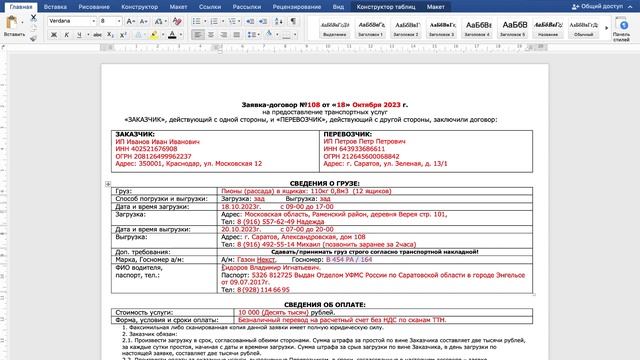640x360 pixels.
Task: Open the Ссылки ribbon tab
Action: coord(210,7)
